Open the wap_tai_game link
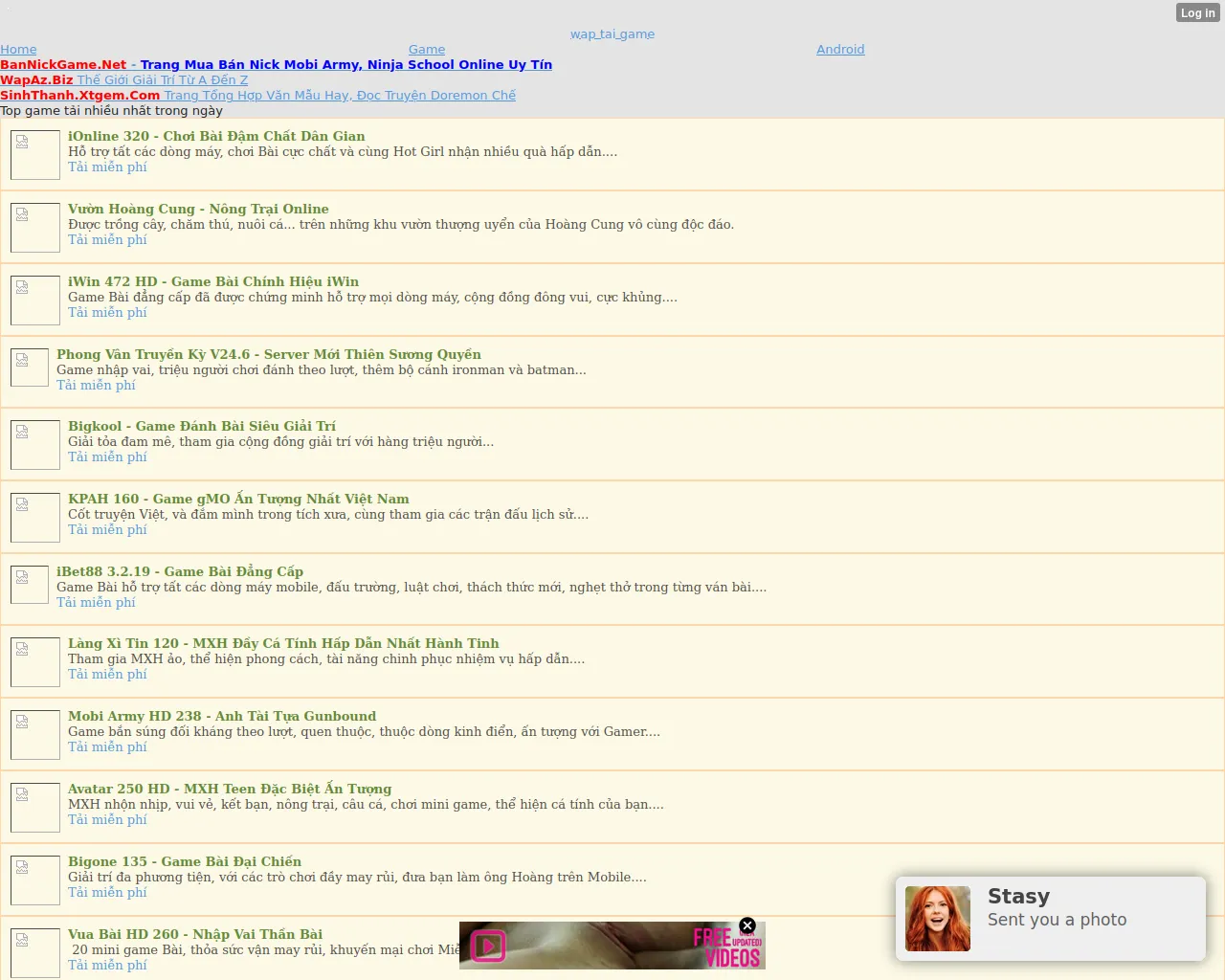Screen dimensions: 1225x980 click(x=612, y=34)
